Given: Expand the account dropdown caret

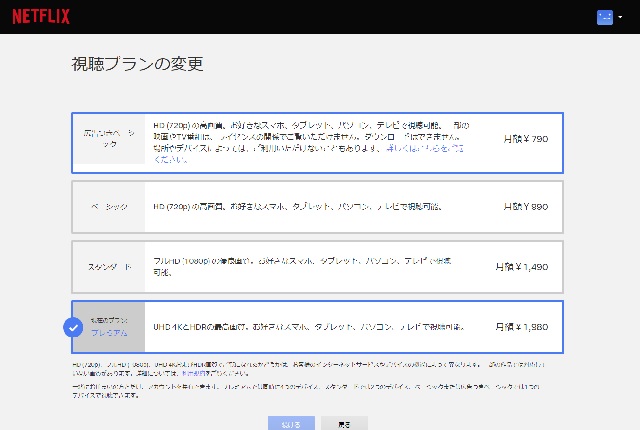Looking at the screenshot, I should (x=620, y=17).
